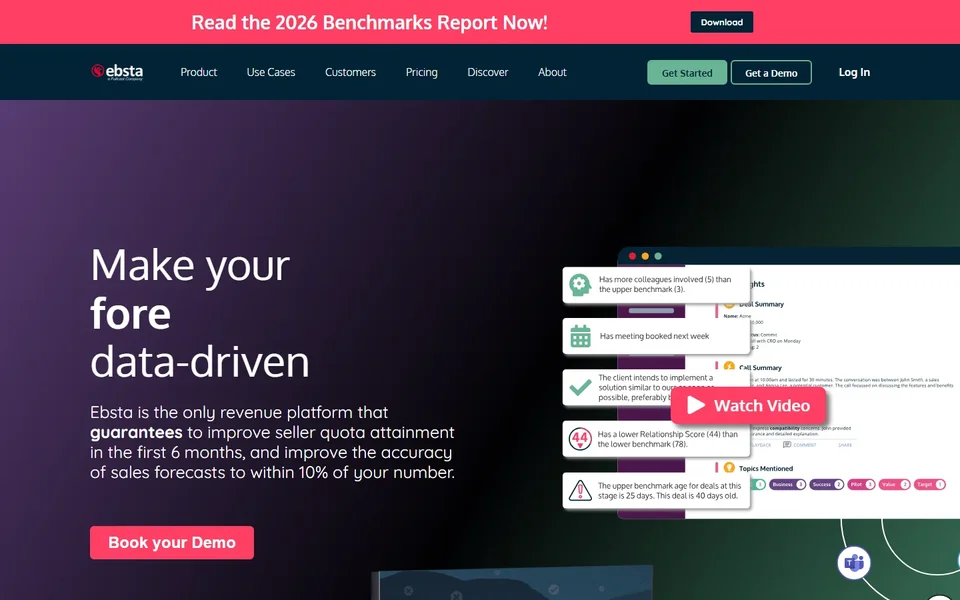Click the 'Call Summary' heading
The image size is (960, 600).
[760, 367]
